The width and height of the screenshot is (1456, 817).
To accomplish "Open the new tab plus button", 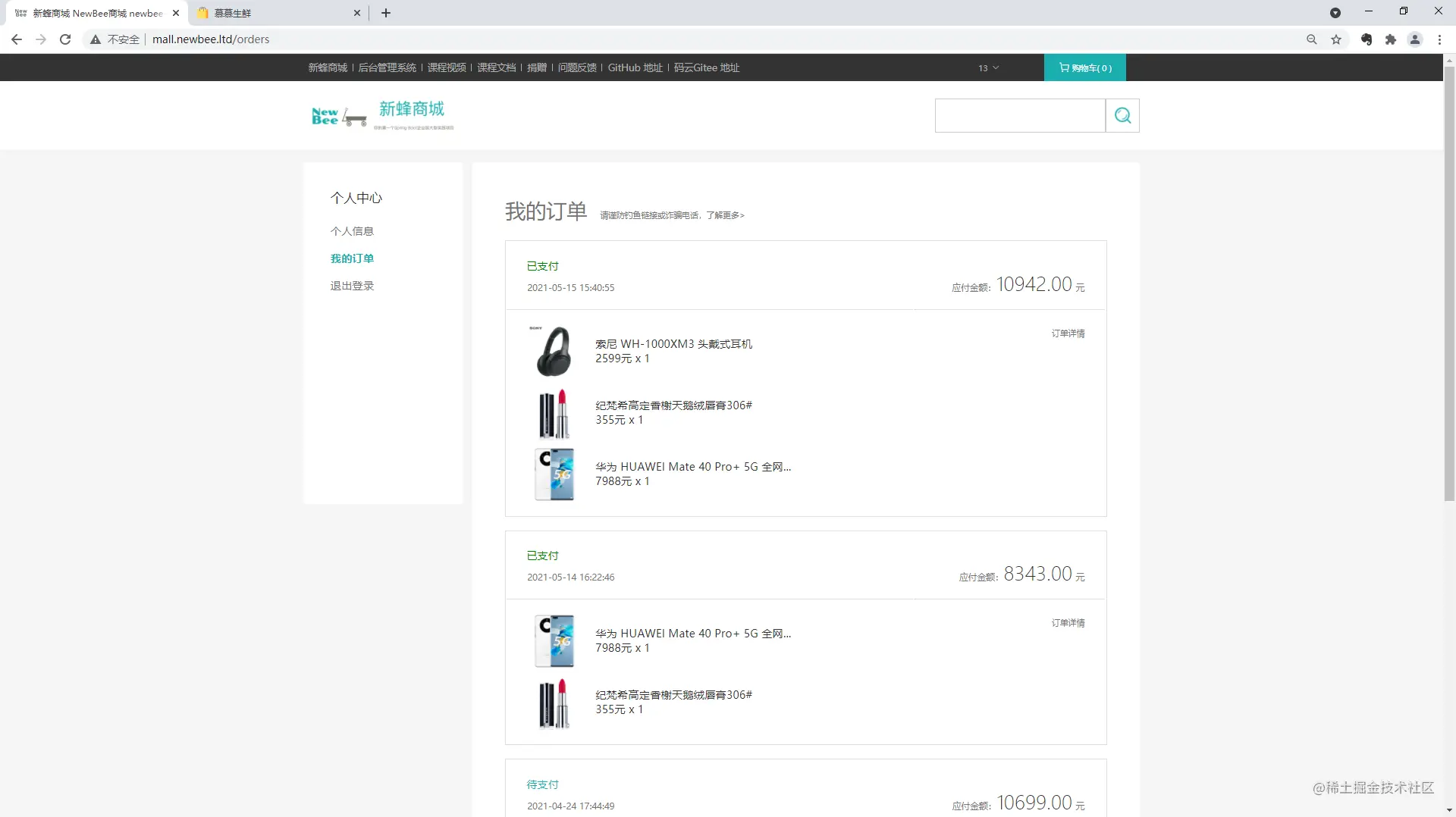I will pyautogui.click(x=386, y=13).
